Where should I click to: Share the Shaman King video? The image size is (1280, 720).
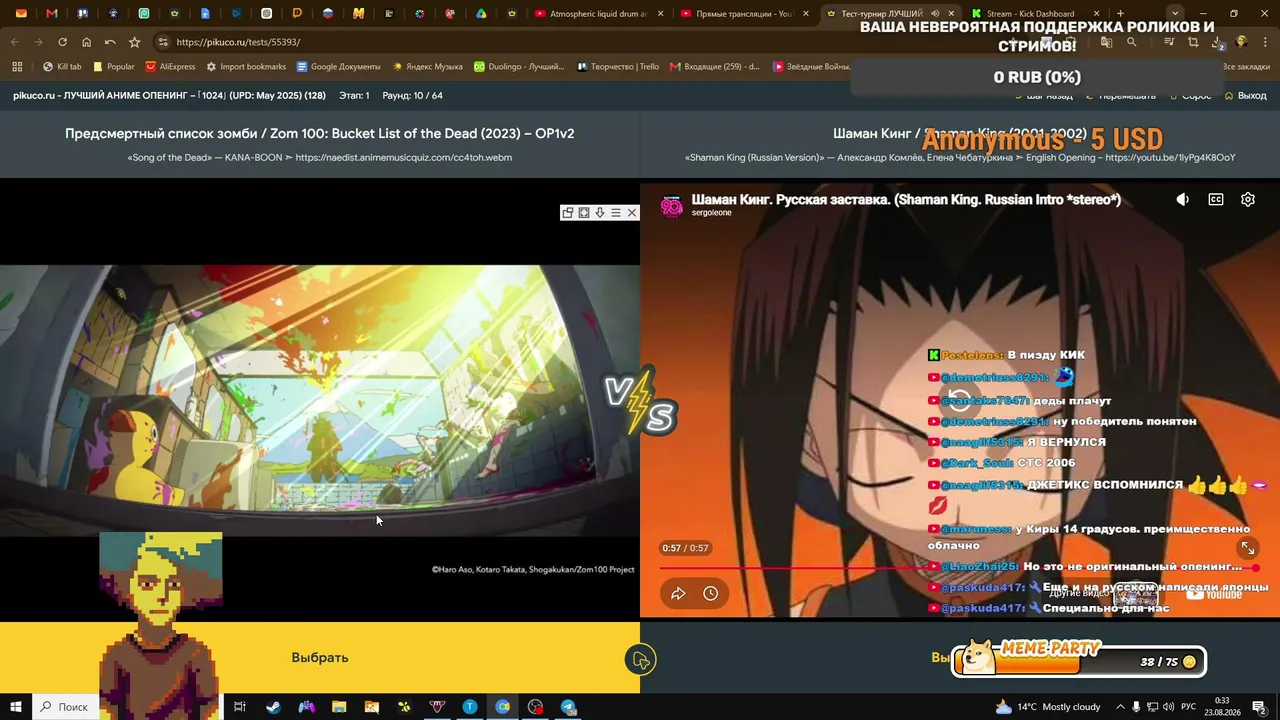(x=678, y=594)
